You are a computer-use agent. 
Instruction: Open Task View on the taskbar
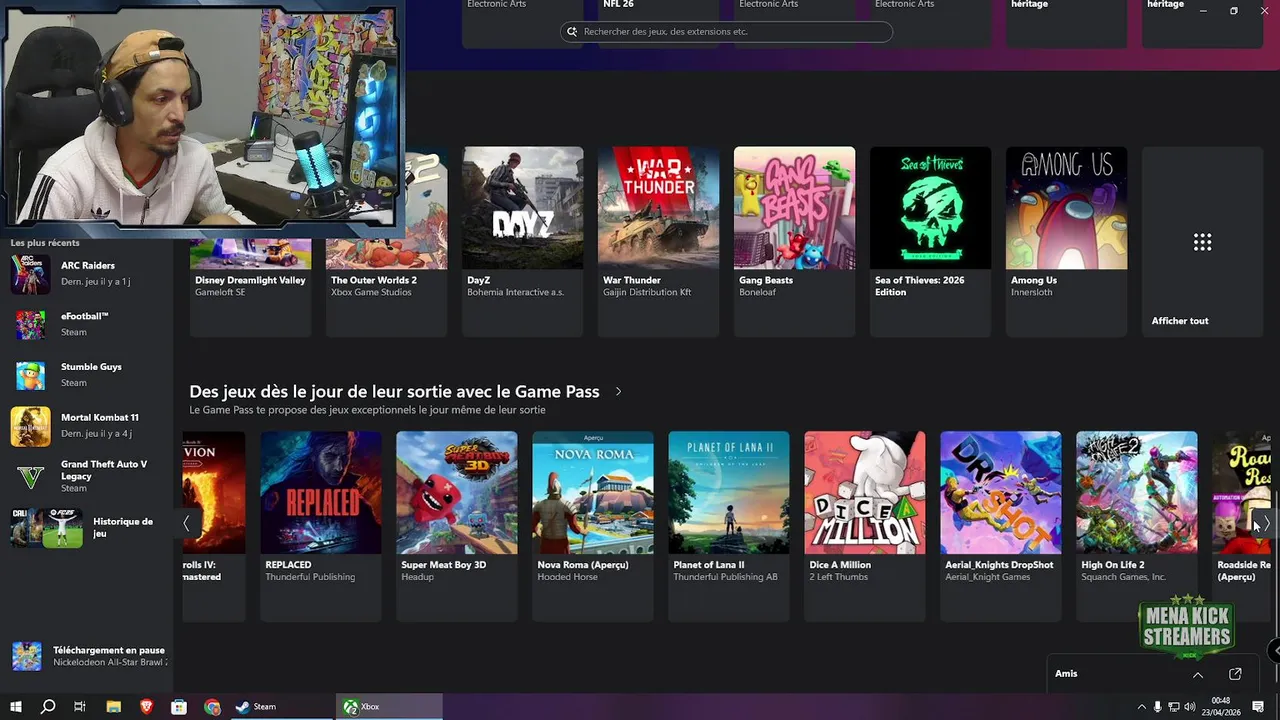click(80, 707)
